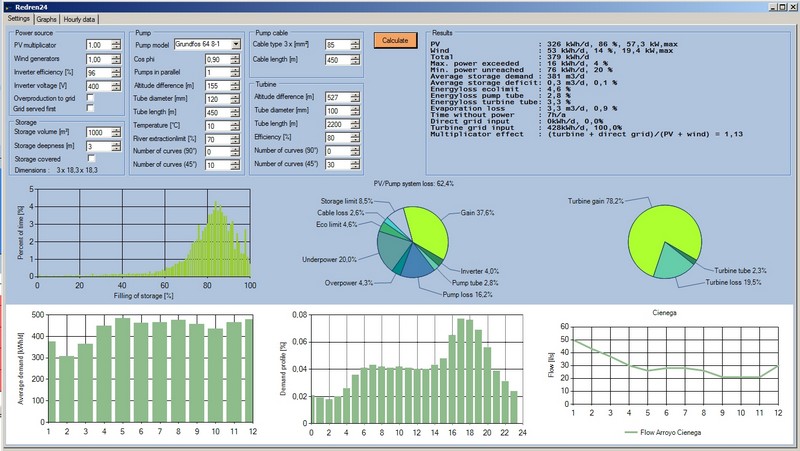Toggle the Storage covered checkbox
Viewport: 800px width, 451px height.
tap(91, 158)
